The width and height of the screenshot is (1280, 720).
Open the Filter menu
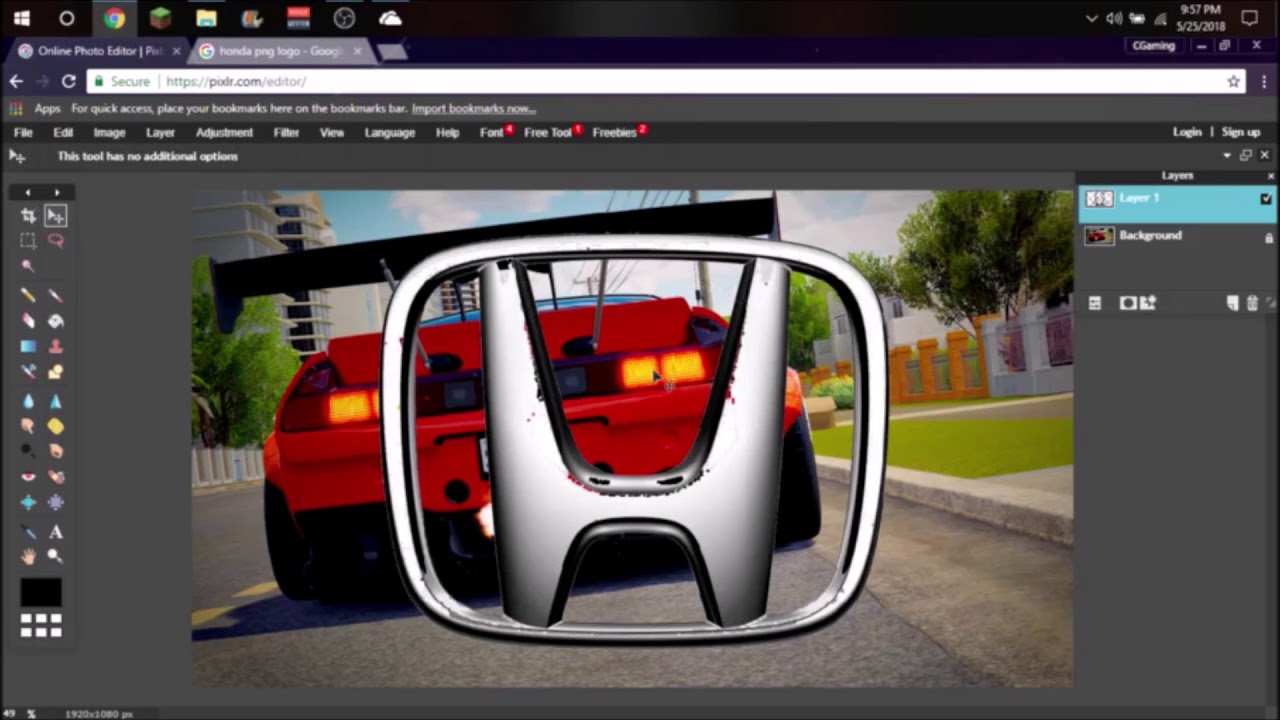pos(286,132)
